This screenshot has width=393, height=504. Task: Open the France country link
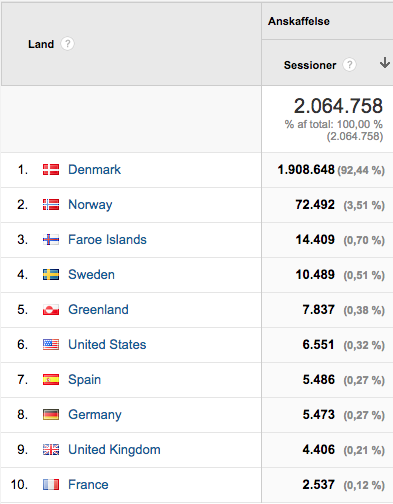click(x=88, y=485)
